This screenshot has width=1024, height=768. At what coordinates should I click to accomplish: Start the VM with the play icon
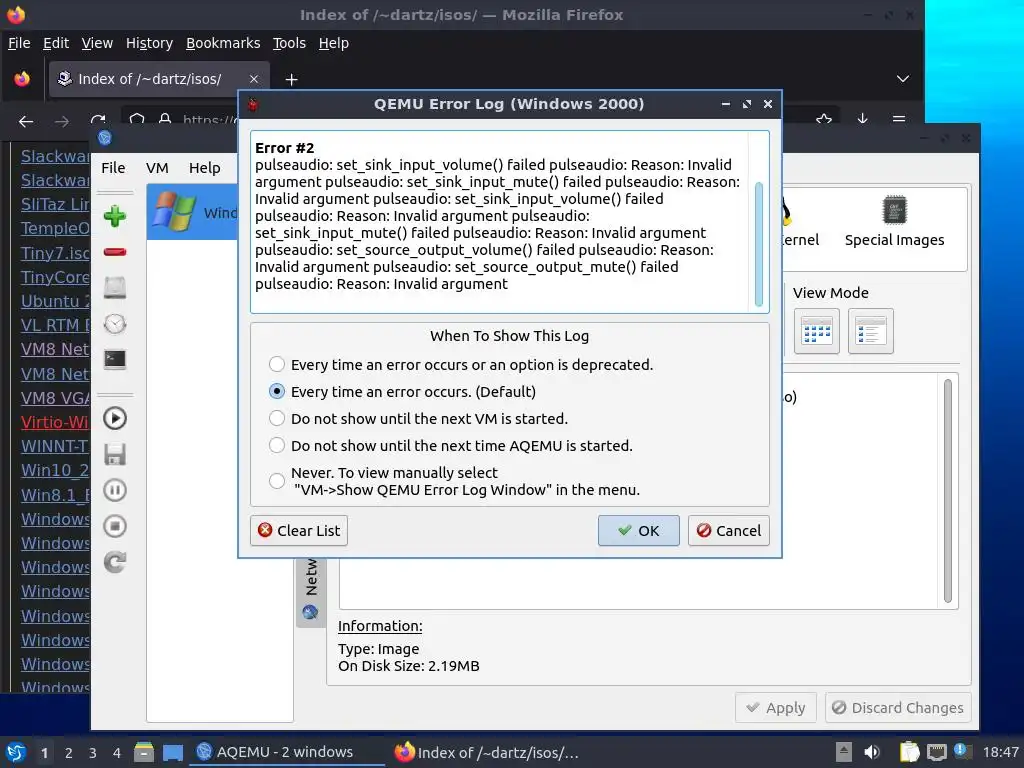click(115, 419)
